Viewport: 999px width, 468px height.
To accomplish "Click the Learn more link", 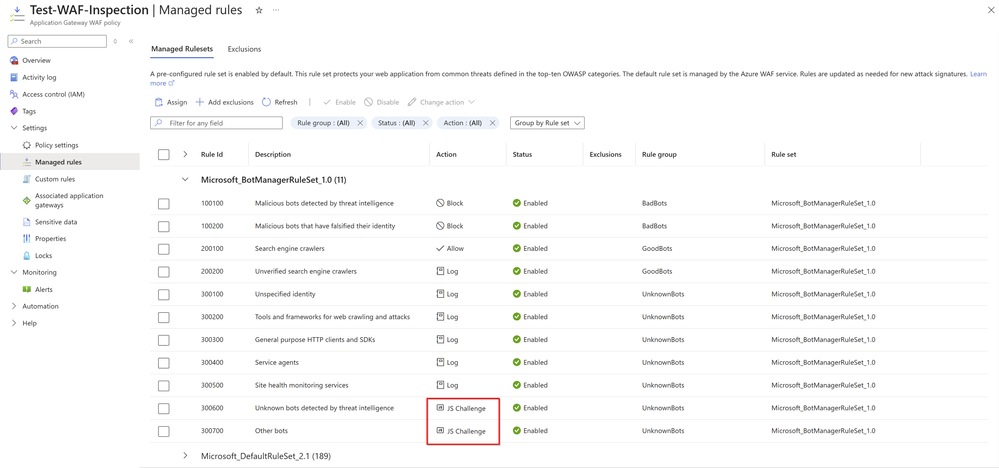I will click(978, 74).
